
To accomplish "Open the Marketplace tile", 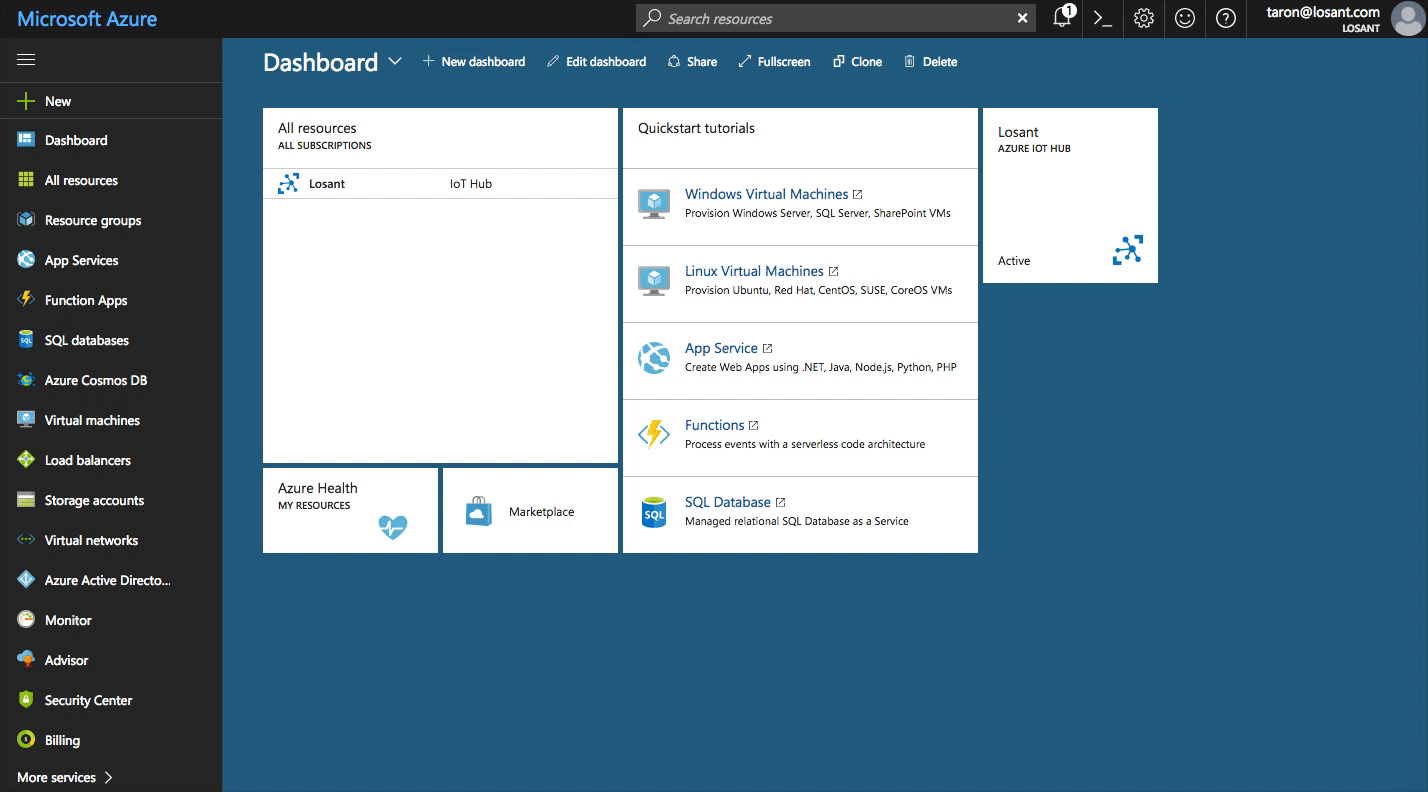I will [x=530, y=511].
